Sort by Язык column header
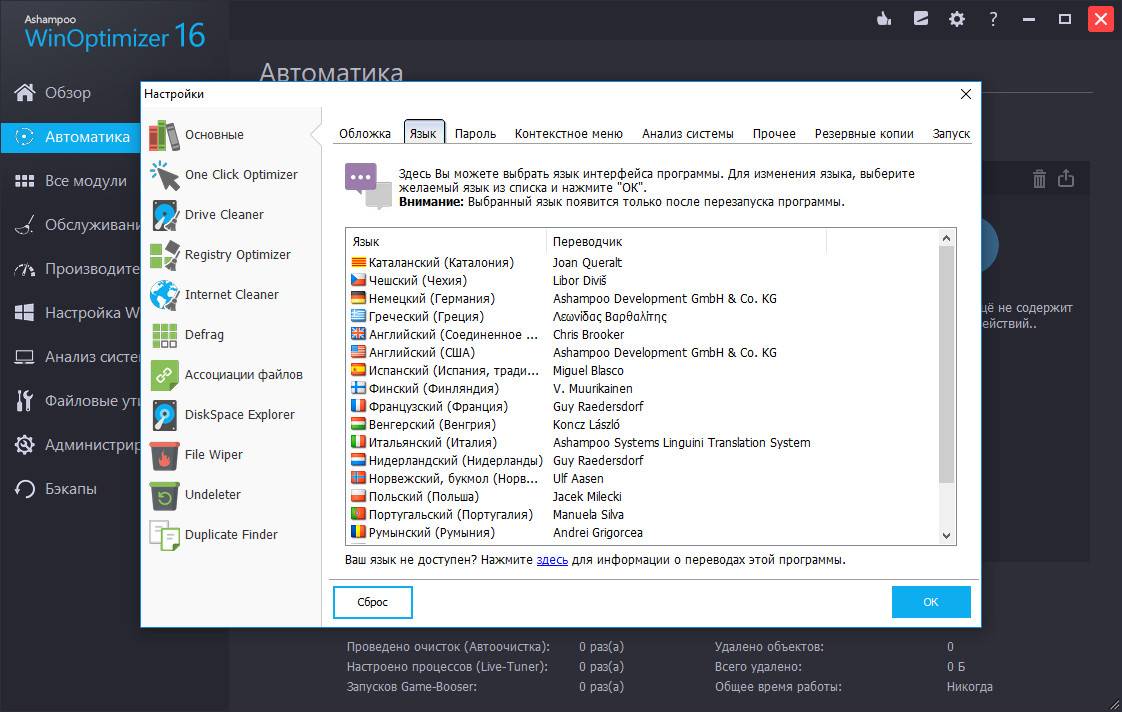The image size is (1122, 712). click(447, 242)
